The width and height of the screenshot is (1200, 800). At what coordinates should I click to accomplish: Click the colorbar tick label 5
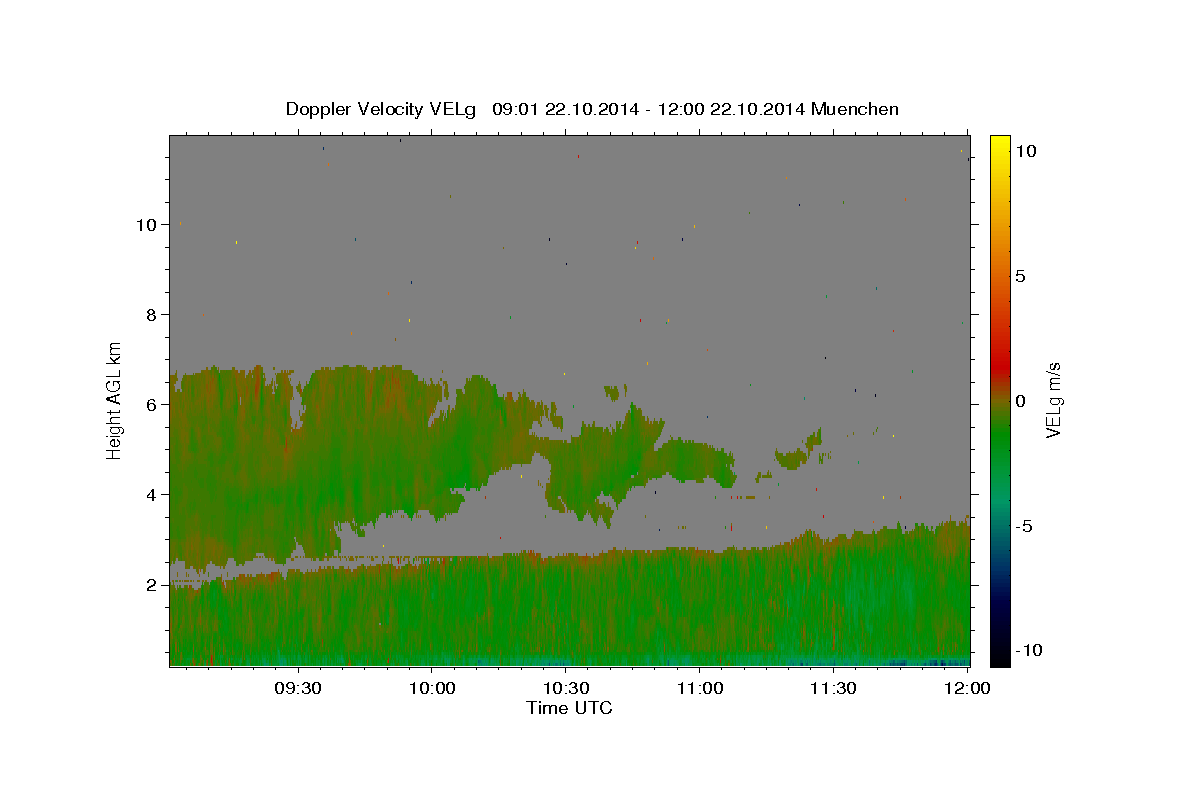click(x=1020, y=276)
